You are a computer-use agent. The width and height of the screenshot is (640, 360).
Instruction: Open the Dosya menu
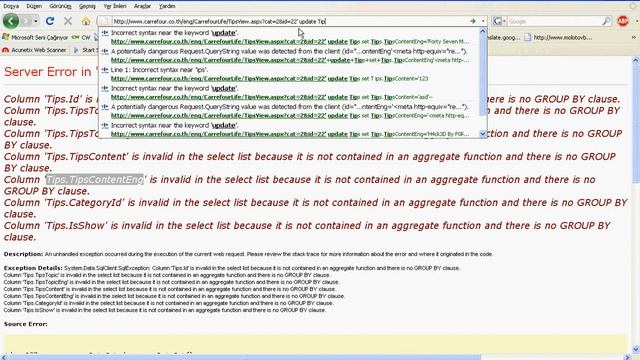point(11,6)
